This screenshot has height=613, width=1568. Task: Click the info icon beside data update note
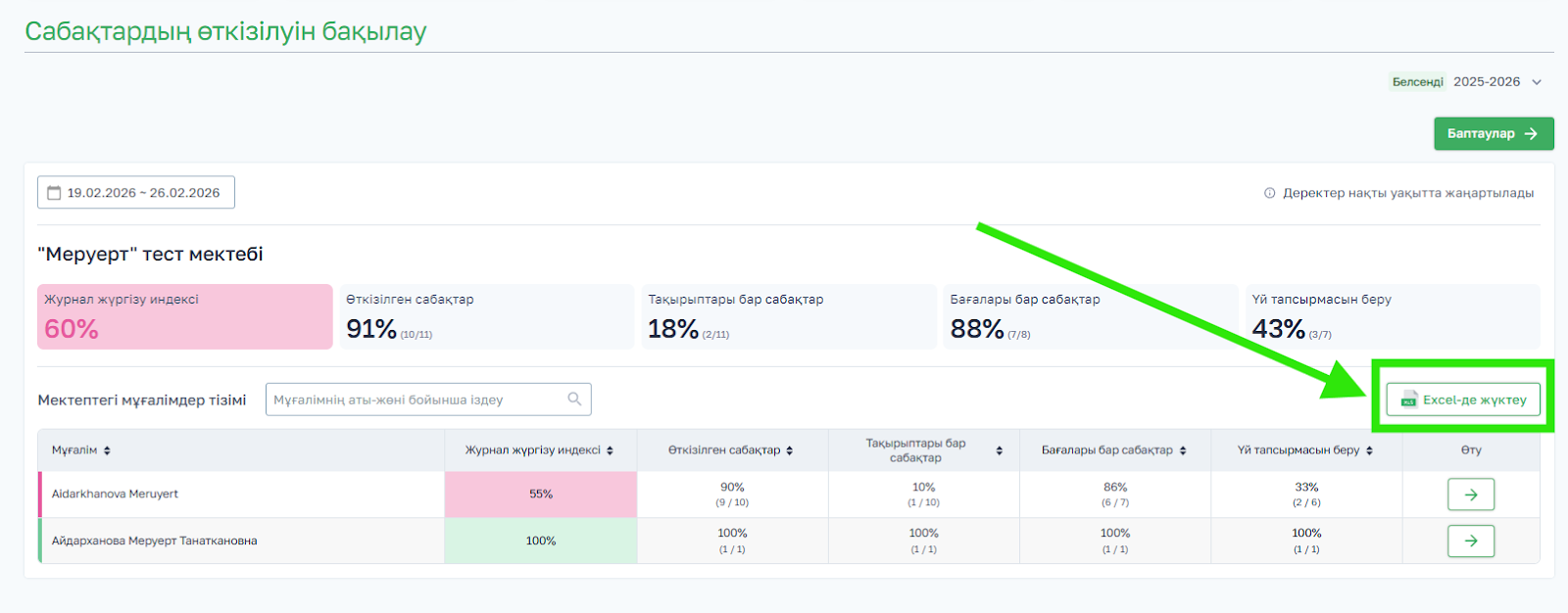click(1269, 193)
